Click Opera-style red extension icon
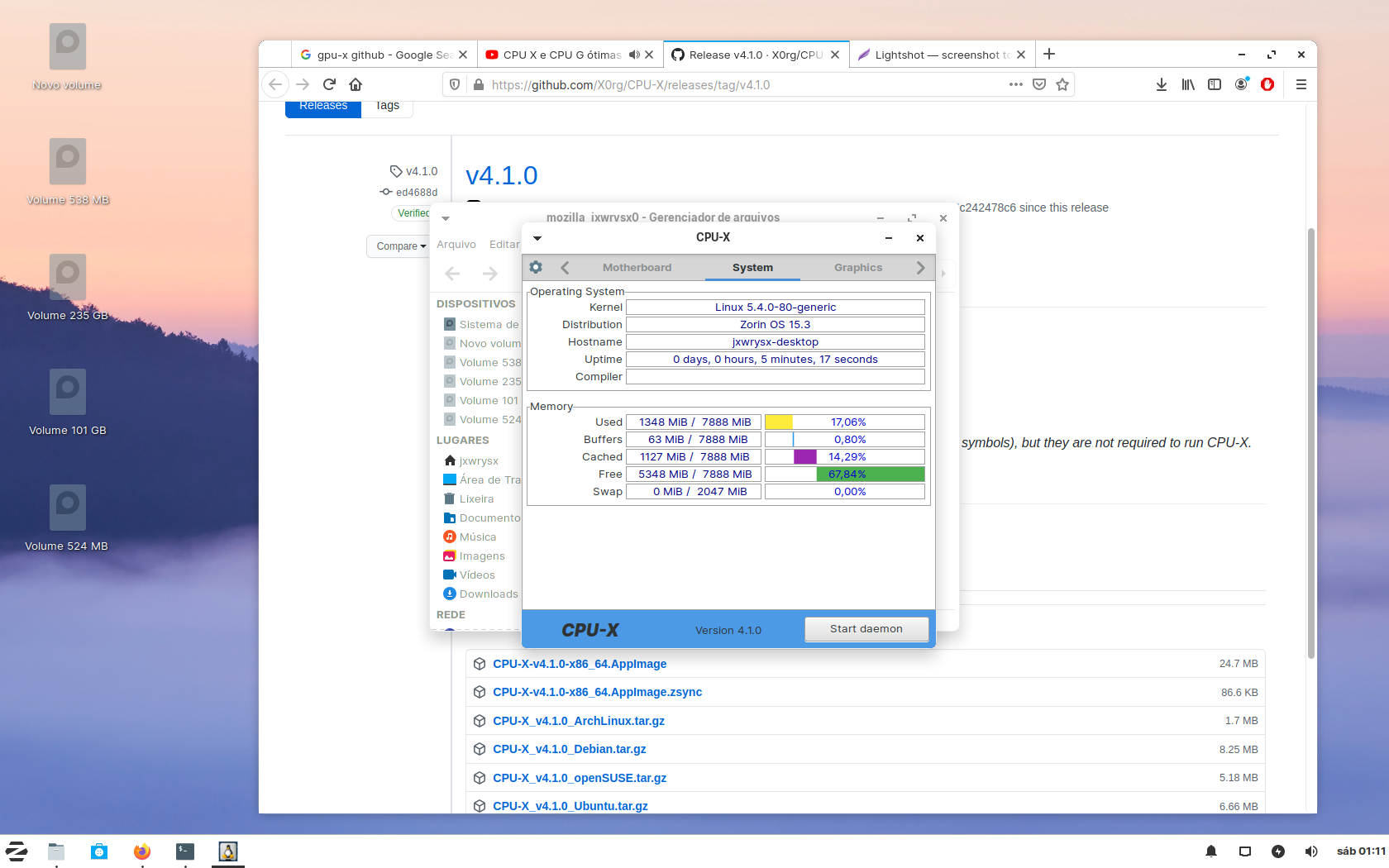Viewport: 1389px width, 868px height. [x=1267, y=84]
